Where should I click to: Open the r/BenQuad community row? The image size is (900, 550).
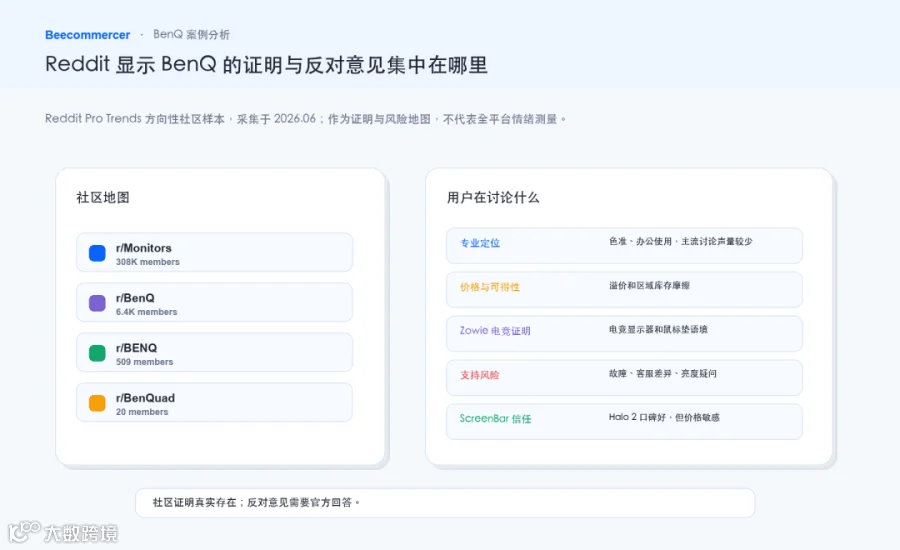pos(214,402)
